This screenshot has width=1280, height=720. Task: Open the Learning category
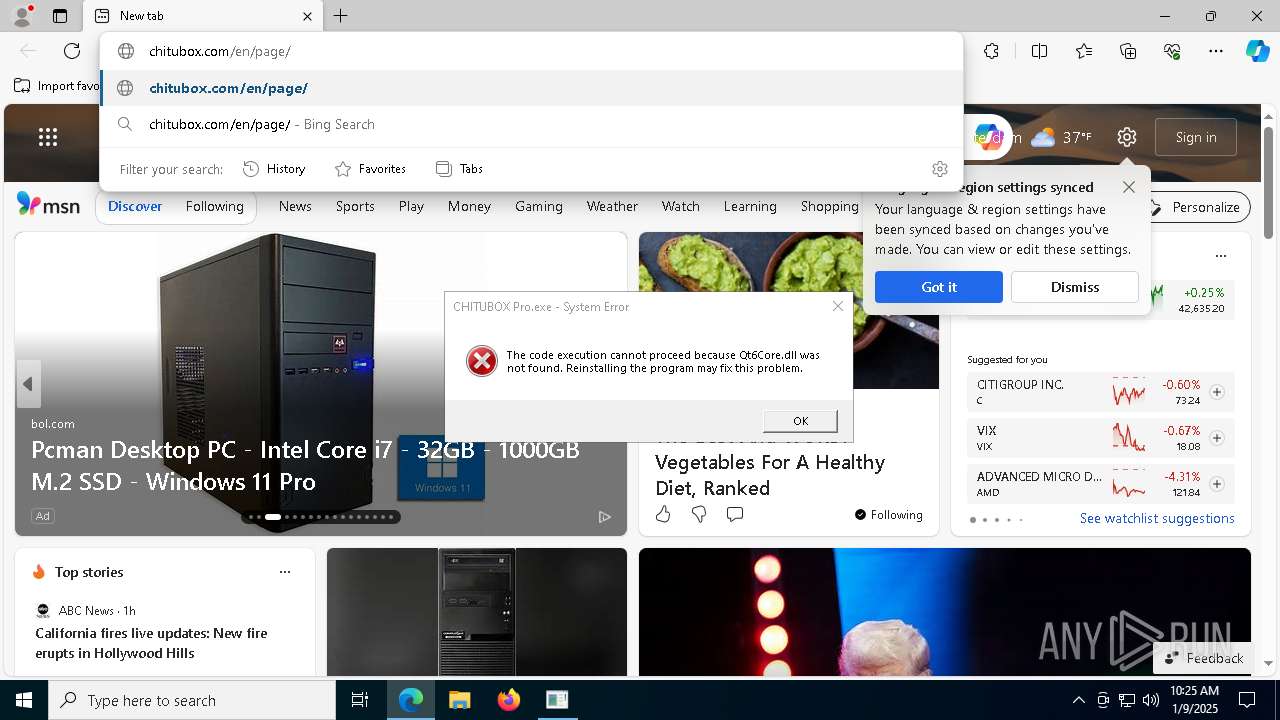pos(750,206)
